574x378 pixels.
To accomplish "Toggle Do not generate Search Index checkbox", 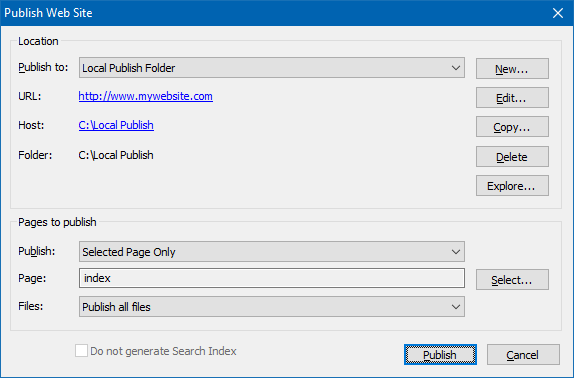I will [81, 351].
